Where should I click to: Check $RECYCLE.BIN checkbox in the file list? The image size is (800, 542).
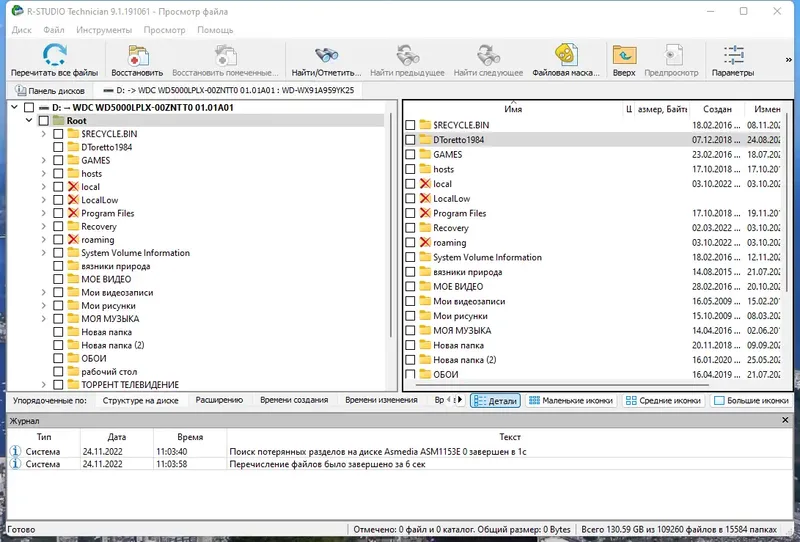point(410,125)
